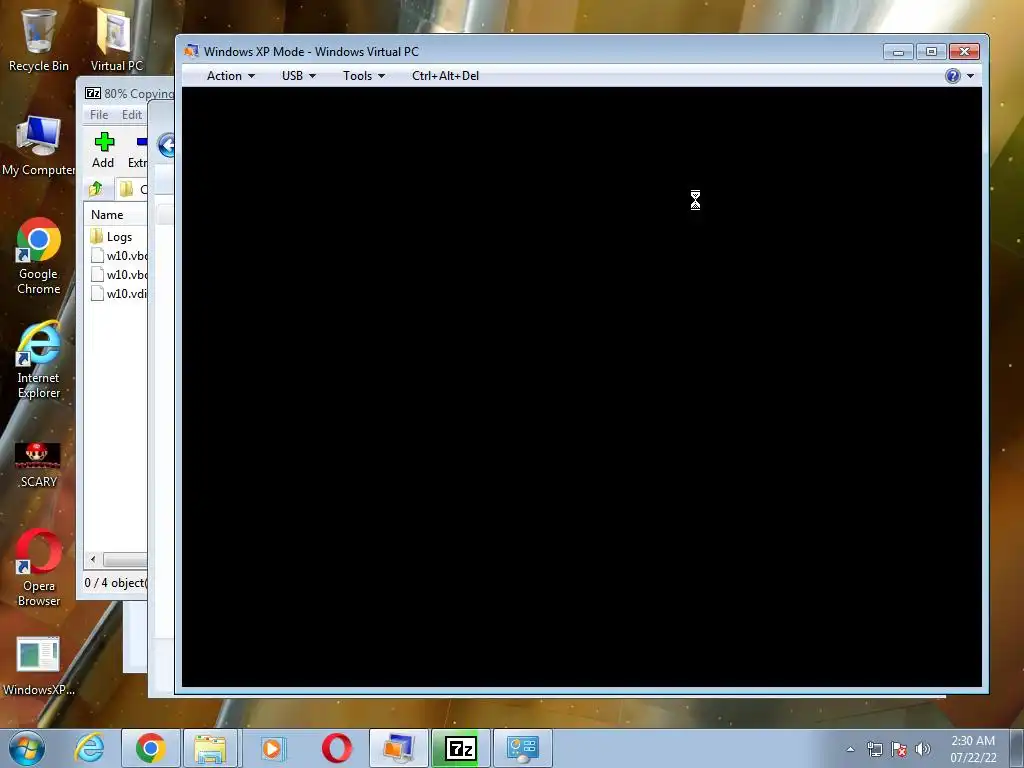1024x768 pixels.
Task: Expand the arrow next to Help icon
Action: 970,76
